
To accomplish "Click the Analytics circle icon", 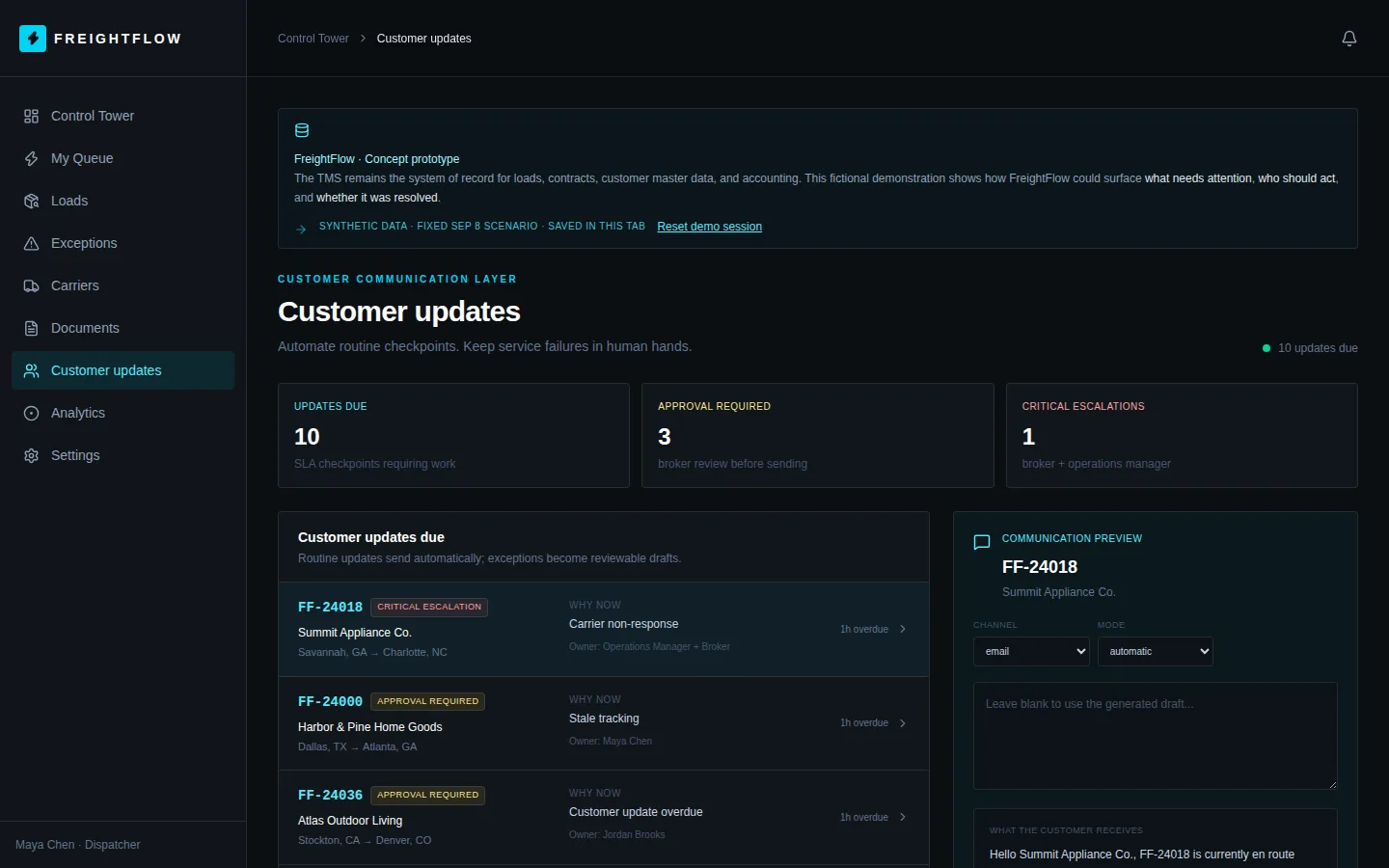I will 31,413.
